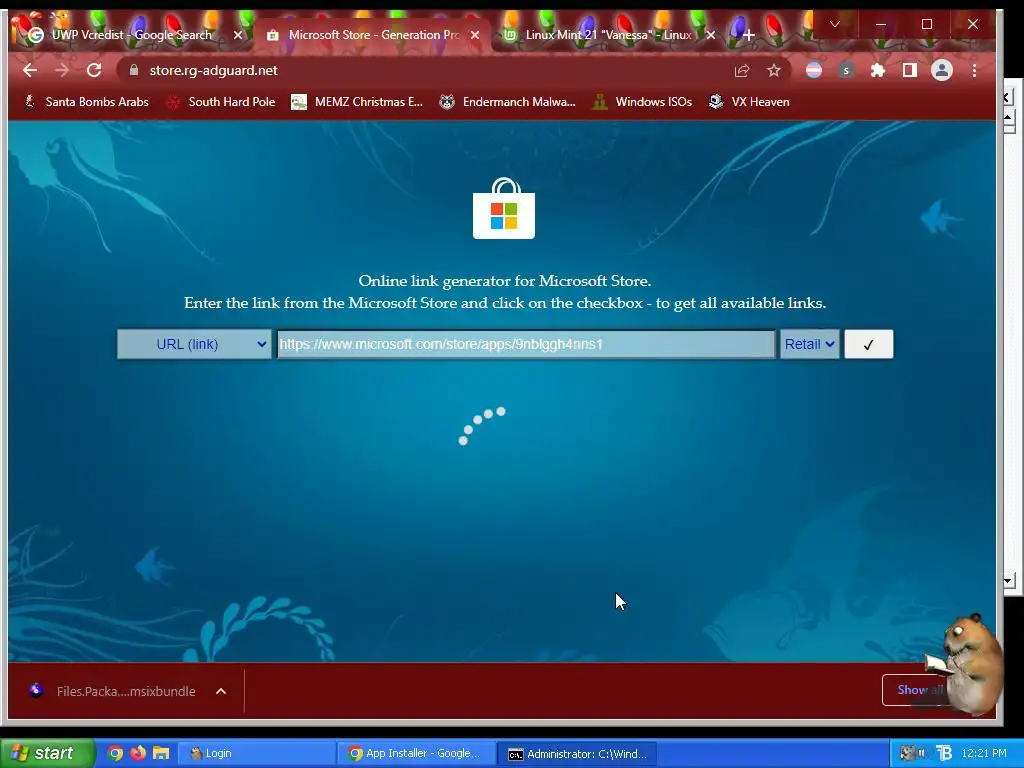Screen dimensions: 1024x768
Task: Open South Hard Pole bookmark
Action: coord(221,102)
